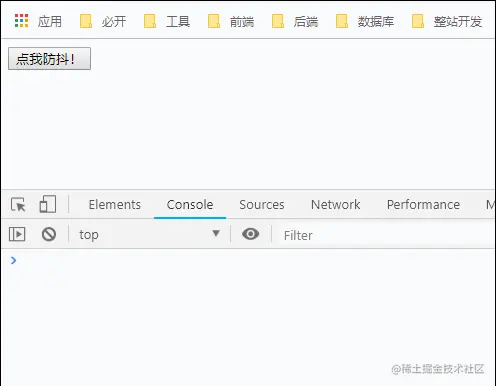Open the 工具 bookmark folder
This screenshot has height=386, width=496.
(167, 21)
